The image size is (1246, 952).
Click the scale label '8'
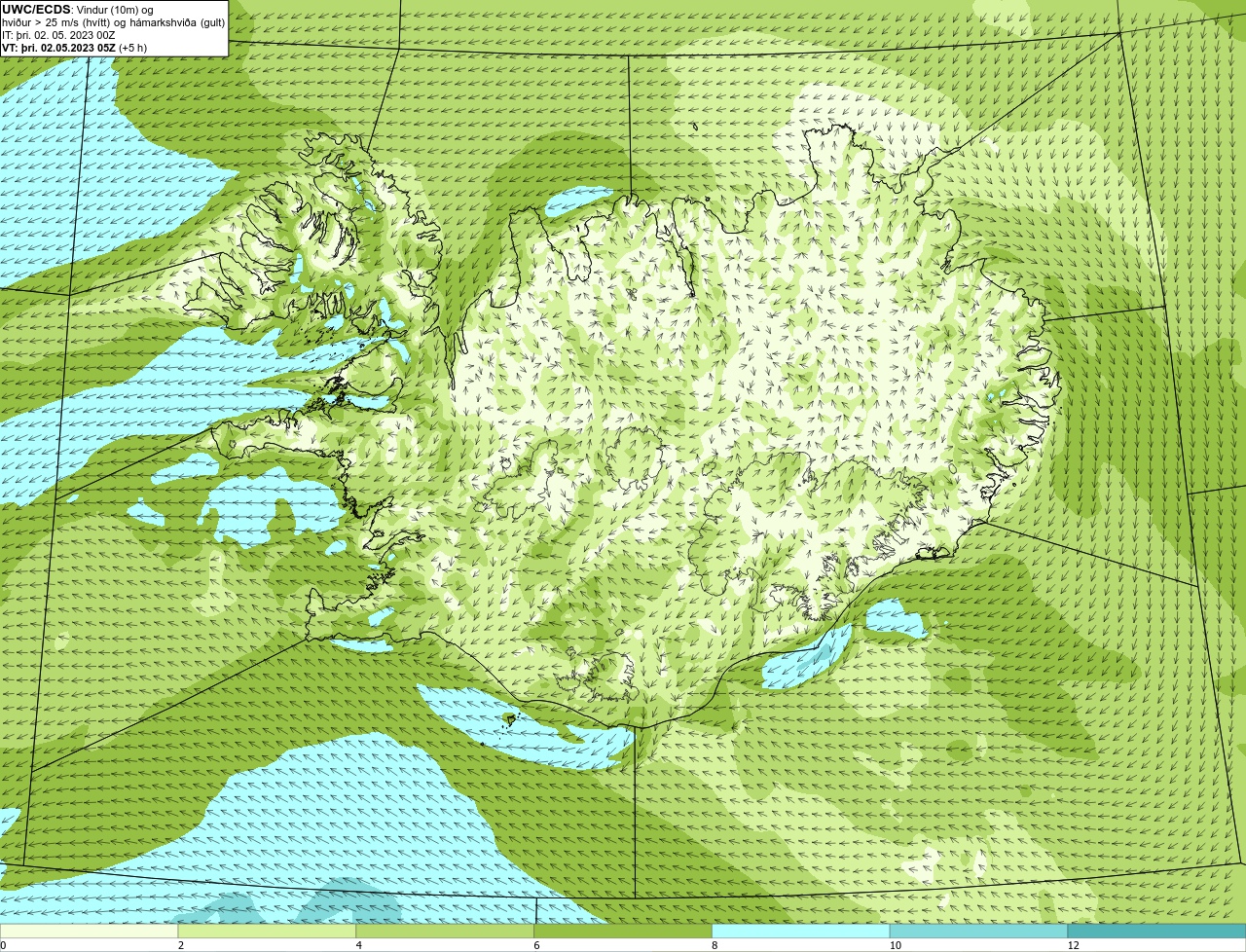pos(715,945)
